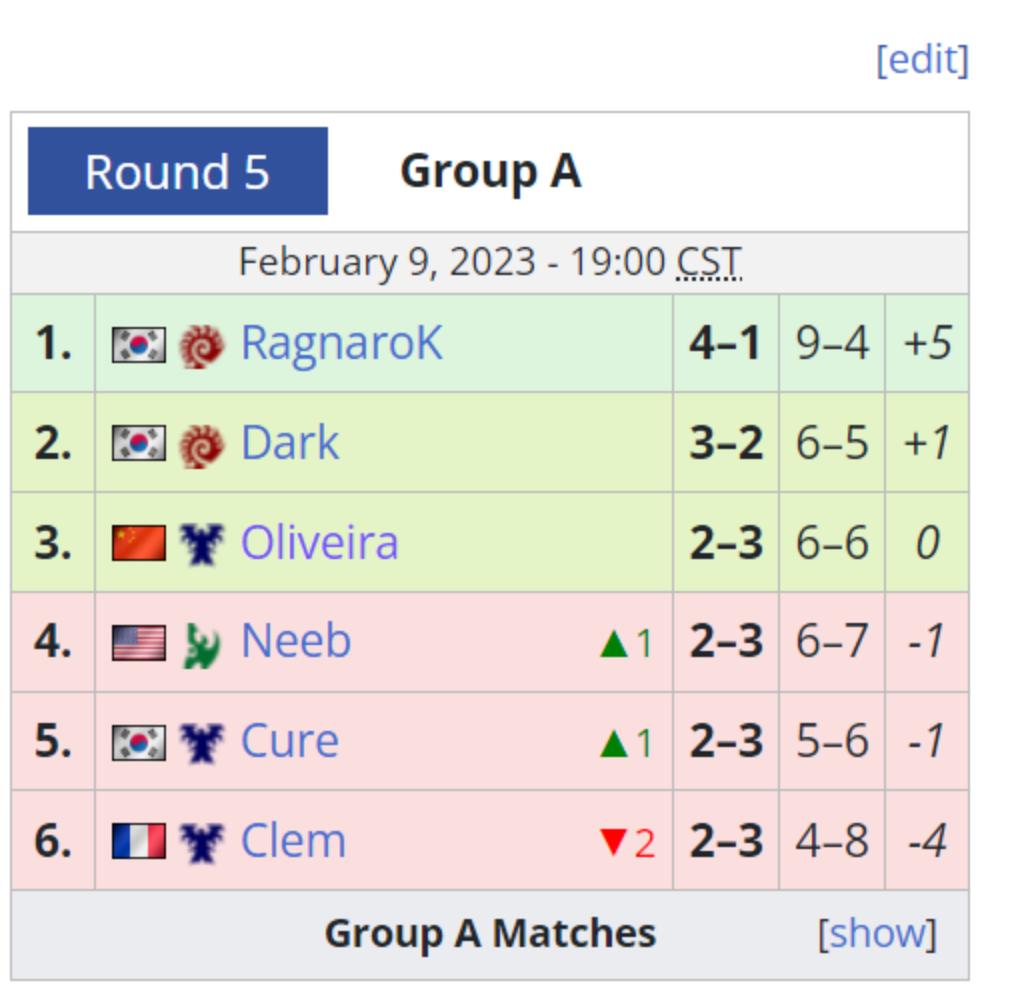The image size is (1022, 1005).
Task: Show the Group A Matches section
Action: pyautogui.click(x=876, y=933)
